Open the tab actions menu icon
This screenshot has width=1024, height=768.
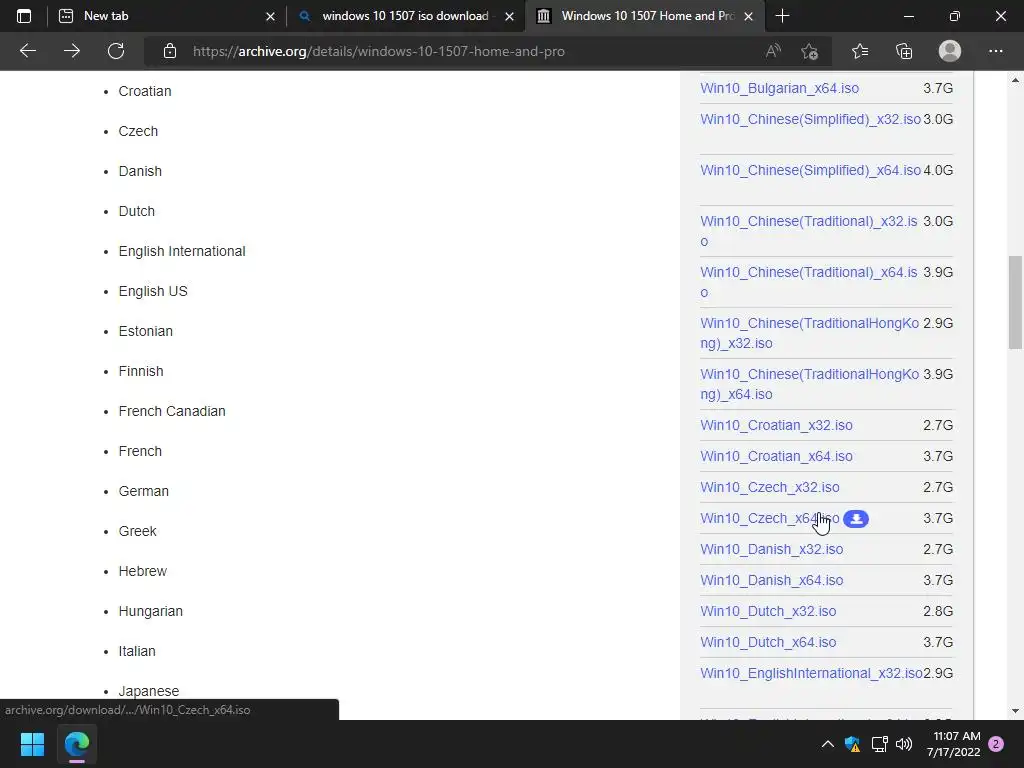24,16
